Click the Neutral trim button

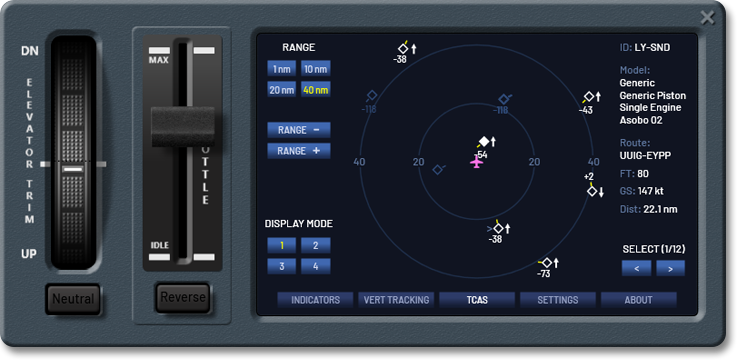tap(73, 299)
